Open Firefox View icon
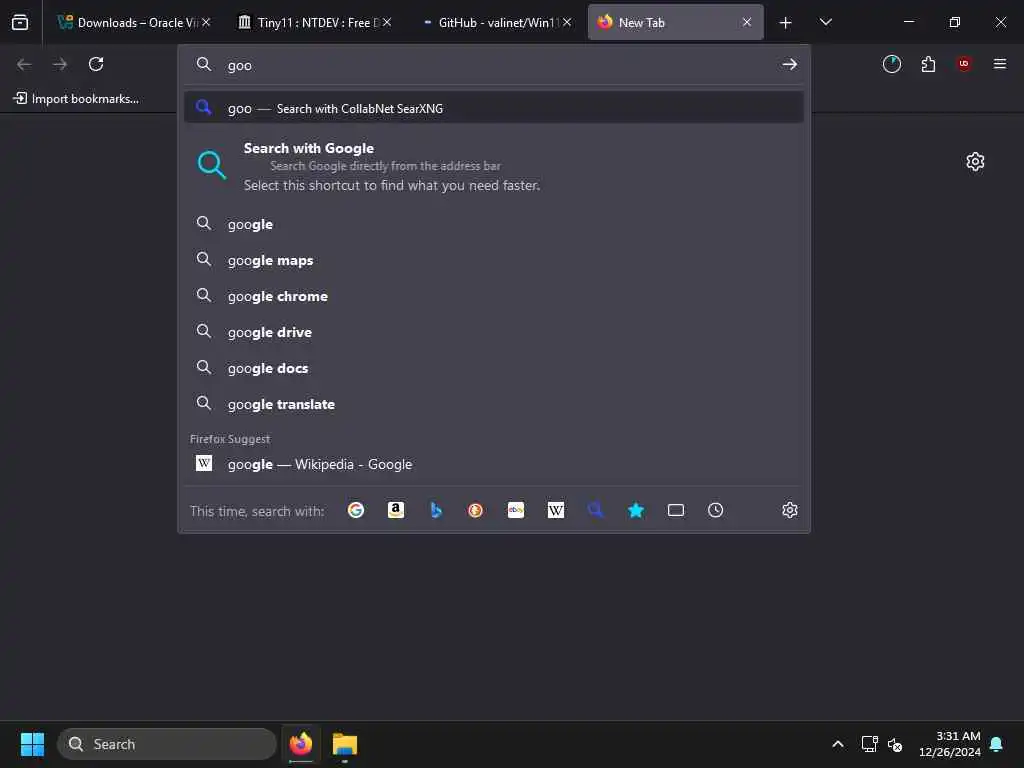 [x=20, y=22]
